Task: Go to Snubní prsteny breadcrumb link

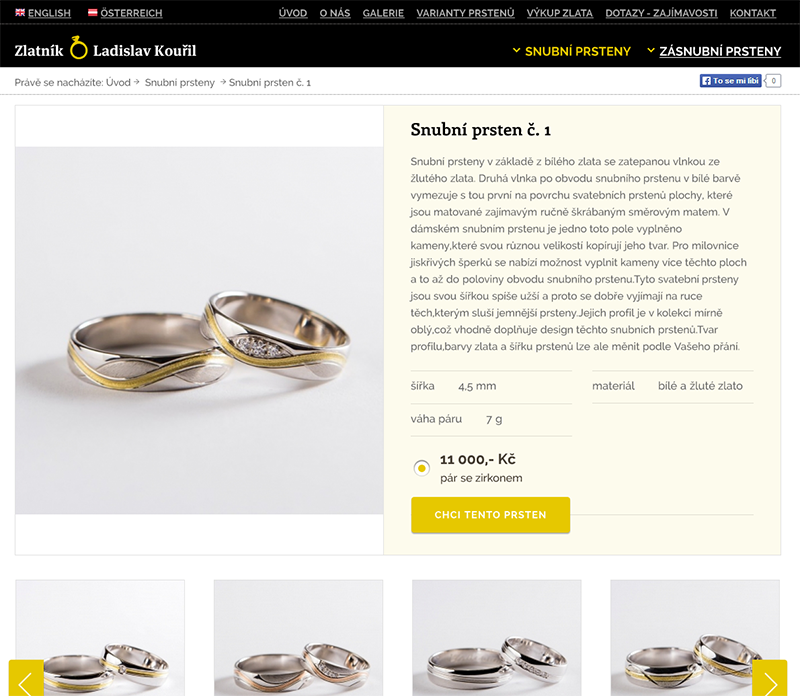Action: [x=180, y=83]
